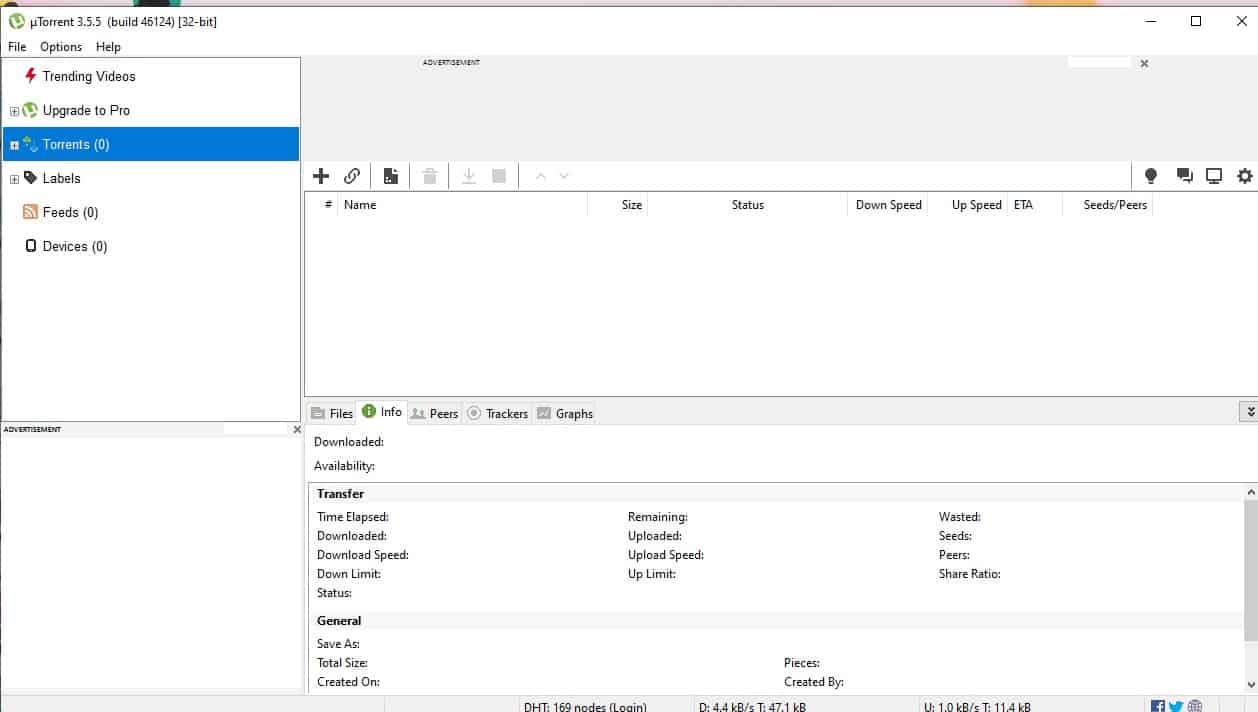Click the µTorrent logo in title bar
The image size is (1258, 712).
(x=16, y=21)
